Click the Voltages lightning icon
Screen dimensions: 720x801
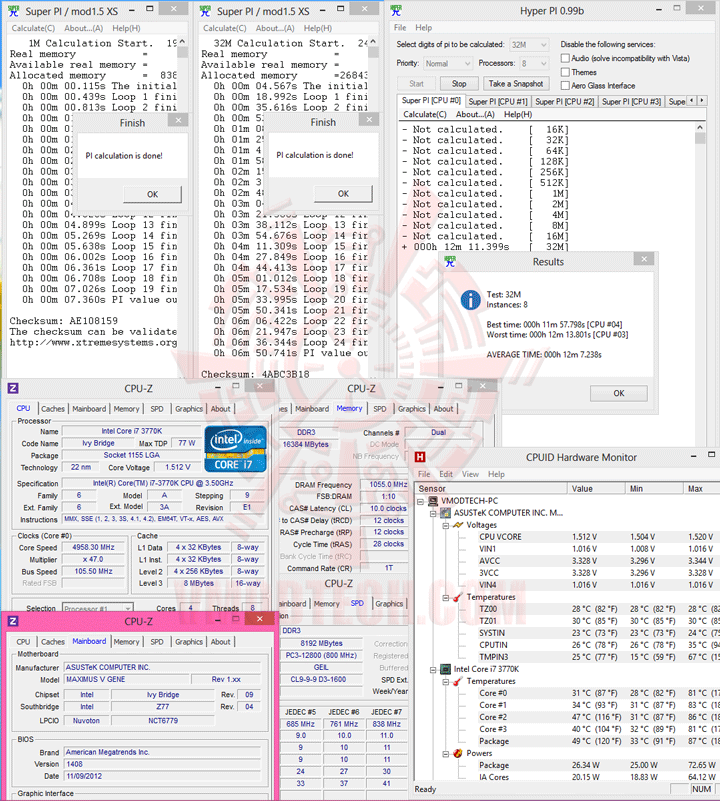pyautogui.click(x=458, y=525)
